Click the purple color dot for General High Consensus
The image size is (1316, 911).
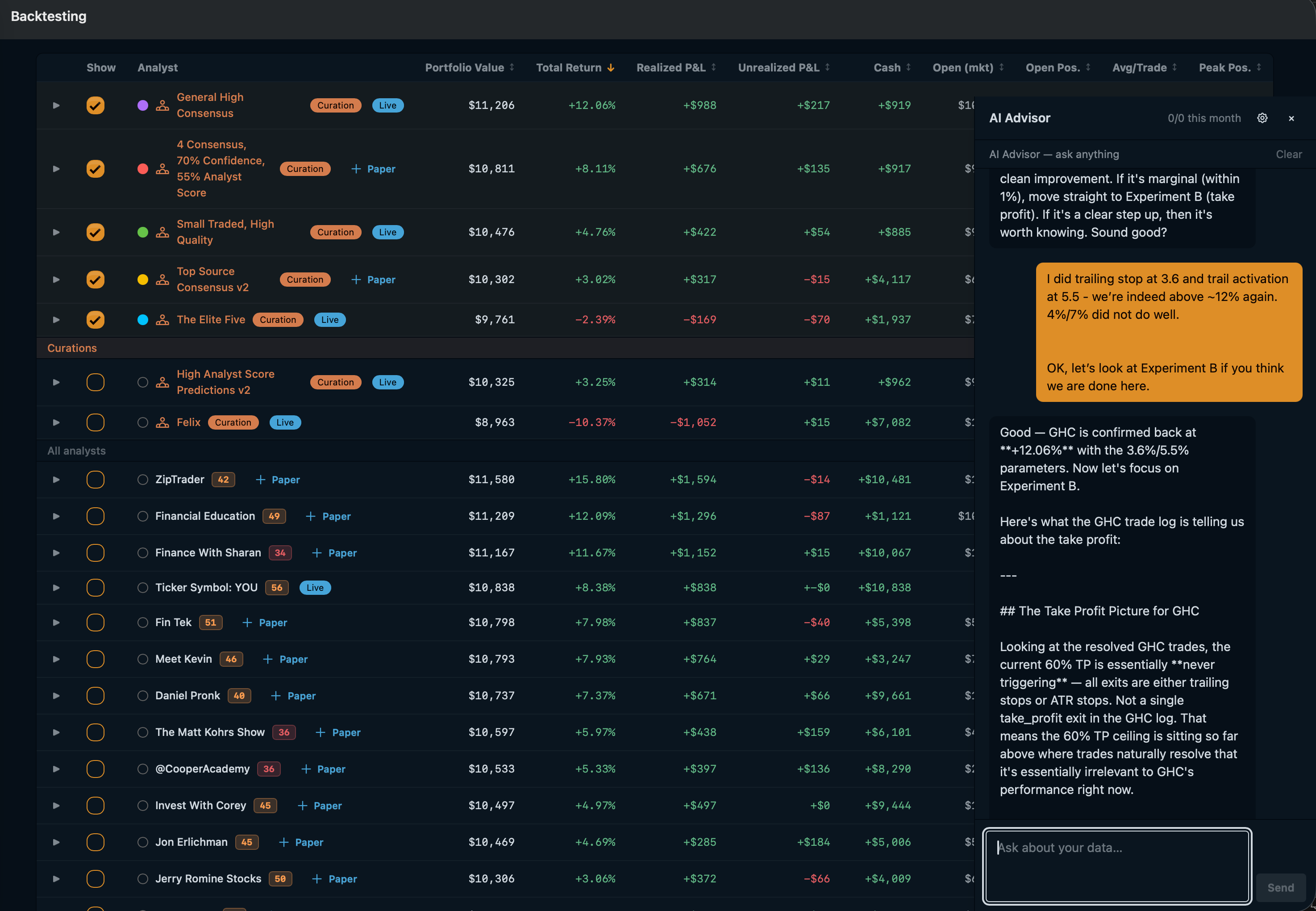[x=143, y=105]
